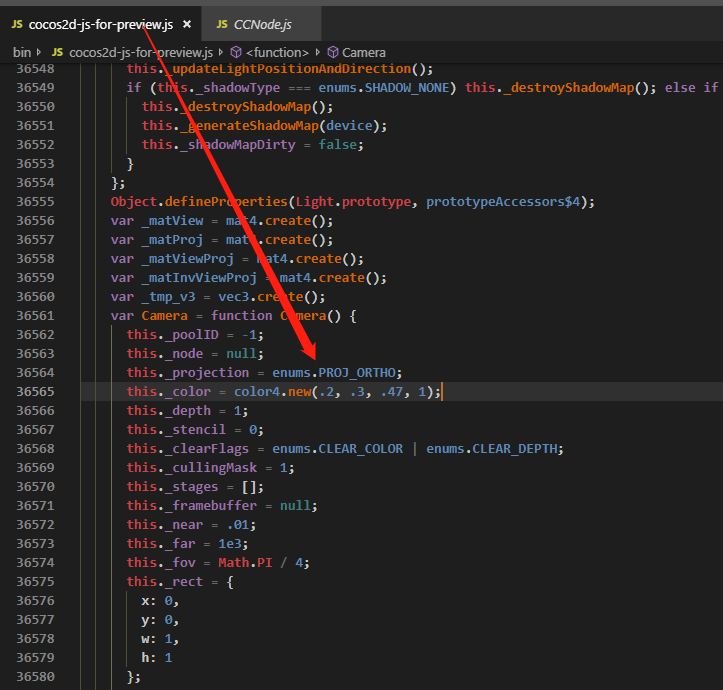Image resolution: width=723 pixels, height=690 pixels.
Task: Expand the cocos2d-js-for-preview.js breadcrumb file list
Action: (x=140, y=51)
